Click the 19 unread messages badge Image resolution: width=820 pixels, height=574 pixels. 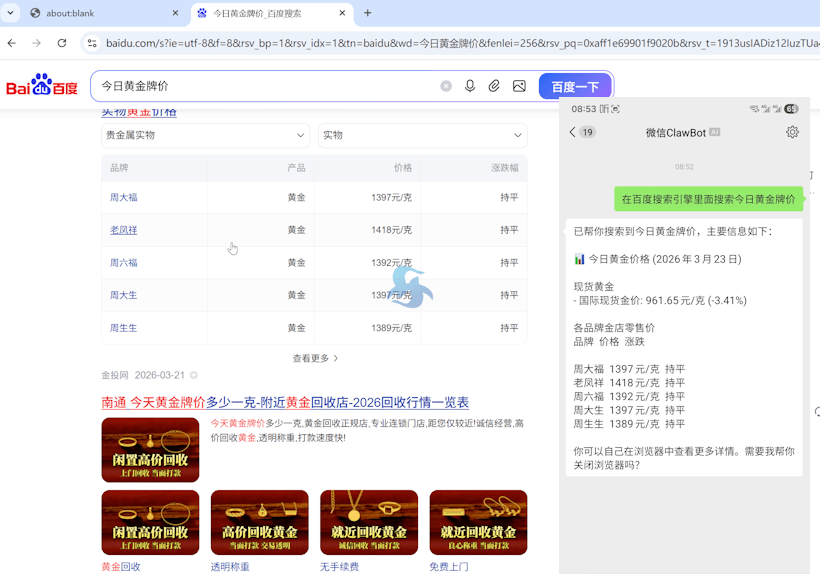pyautogui.click(x=587, y=132)
